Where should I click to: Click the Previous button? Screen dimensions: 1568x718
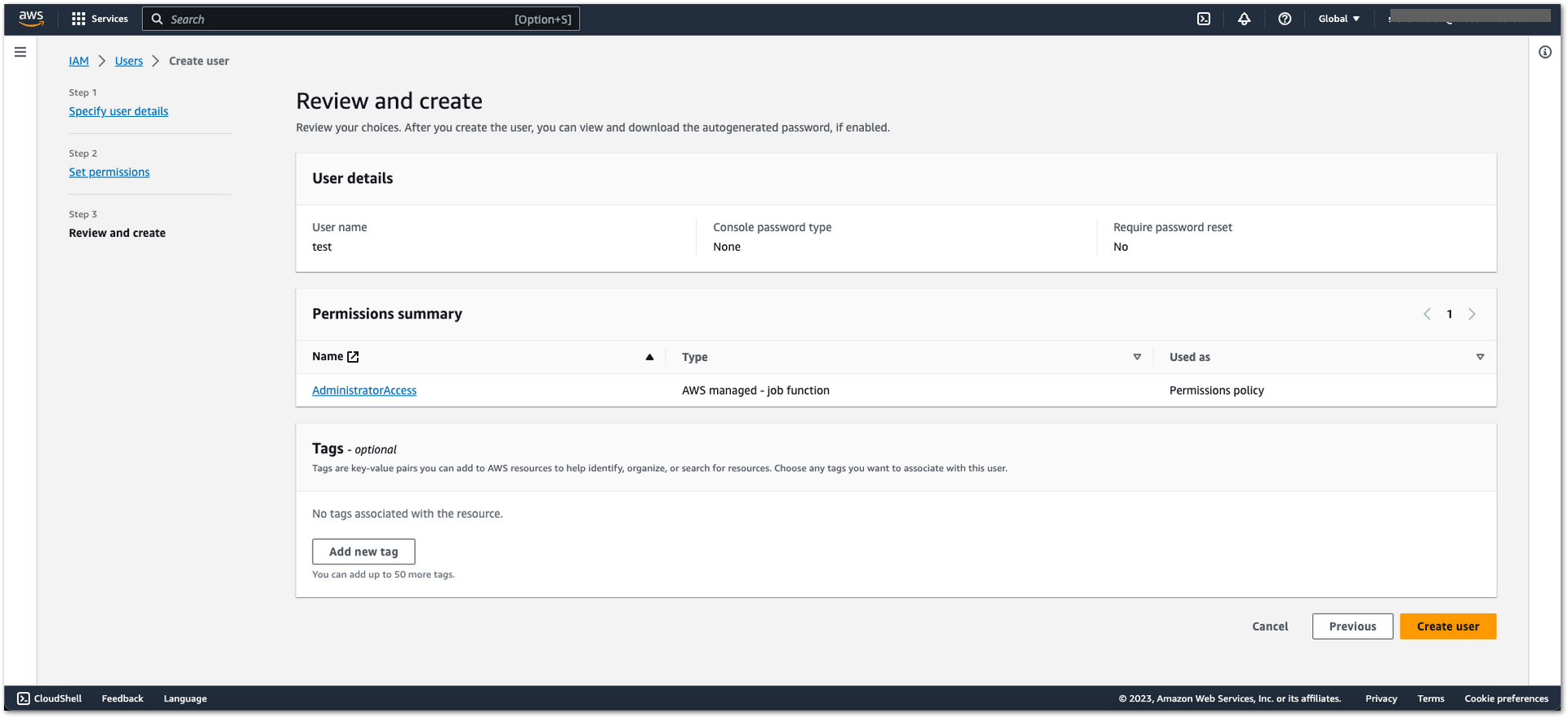pyautogui.click(x=1352, y=627)
